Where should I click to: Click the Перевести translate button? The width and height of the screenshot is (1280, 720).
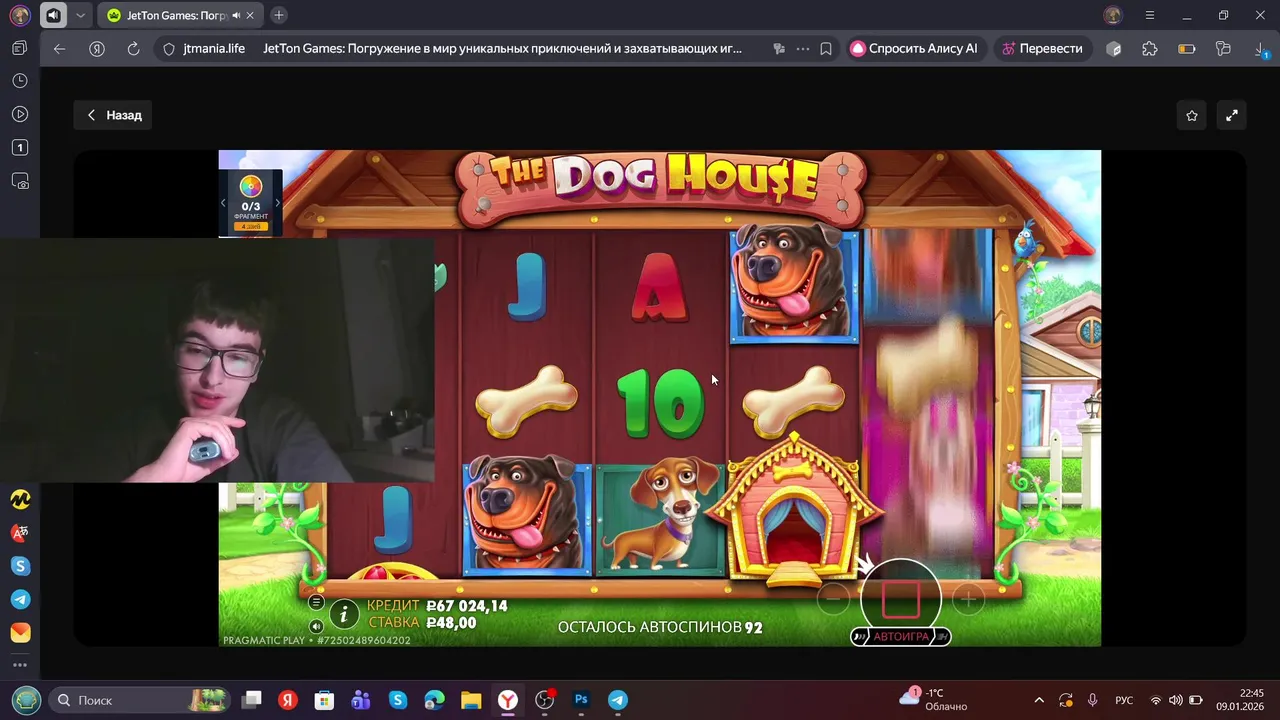click(x=1042, y=48)
